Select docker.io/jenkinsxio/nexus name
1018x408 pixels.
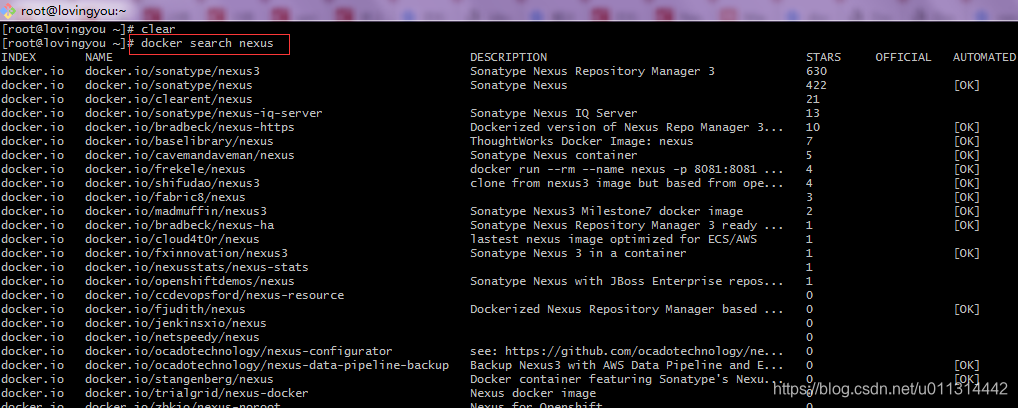coord(176,323)
